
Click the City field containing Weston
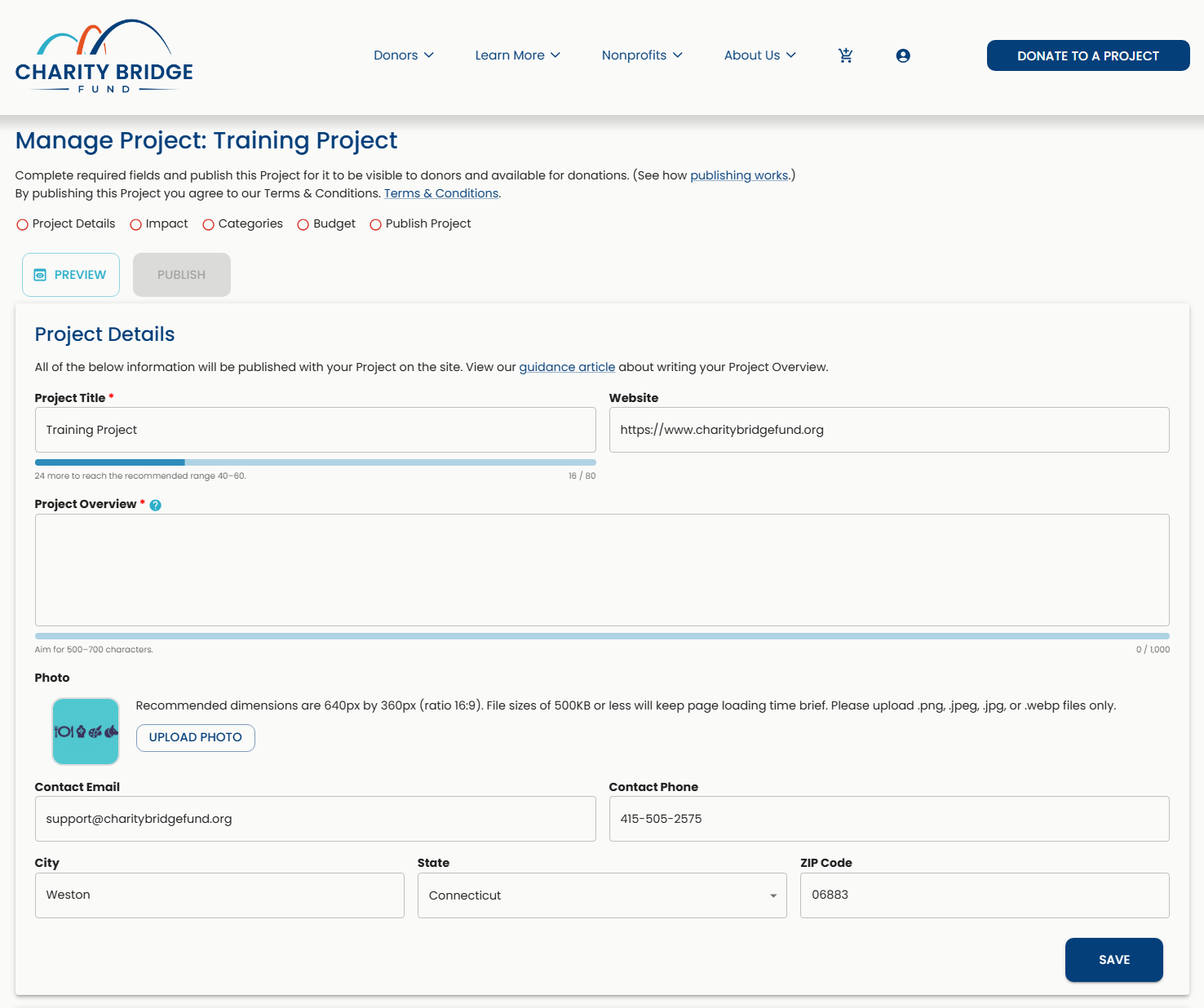click(219, 895)
